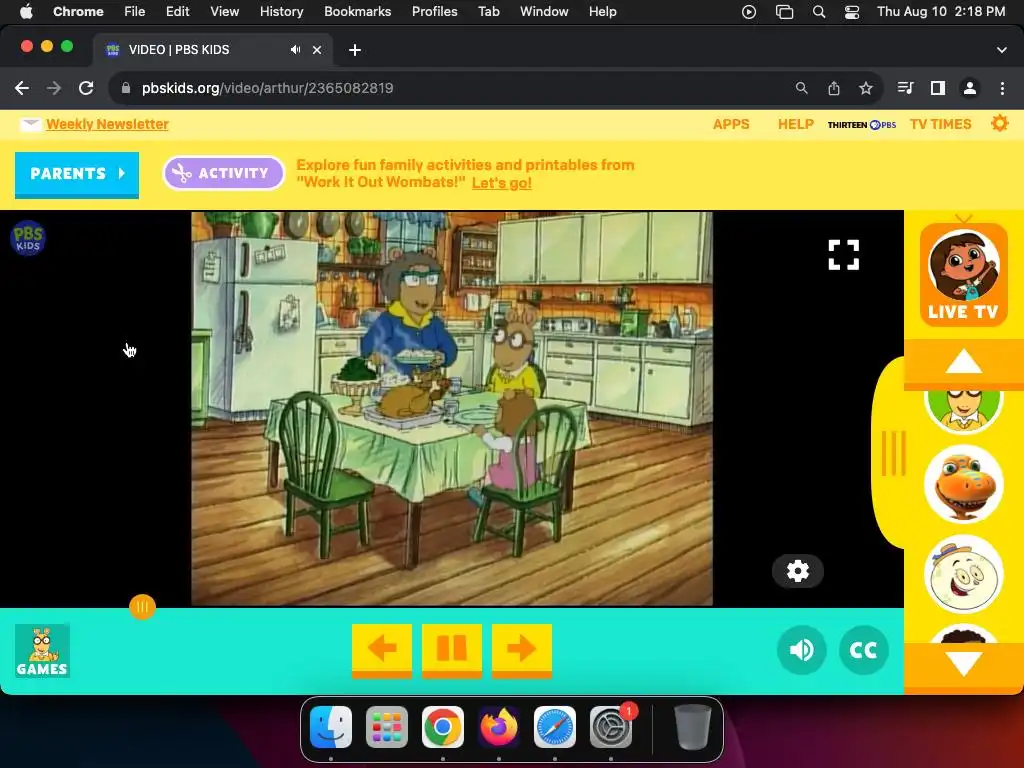Launch Safari from the Dock
This screenshot has height=768, width=1024.
(554, 727)
